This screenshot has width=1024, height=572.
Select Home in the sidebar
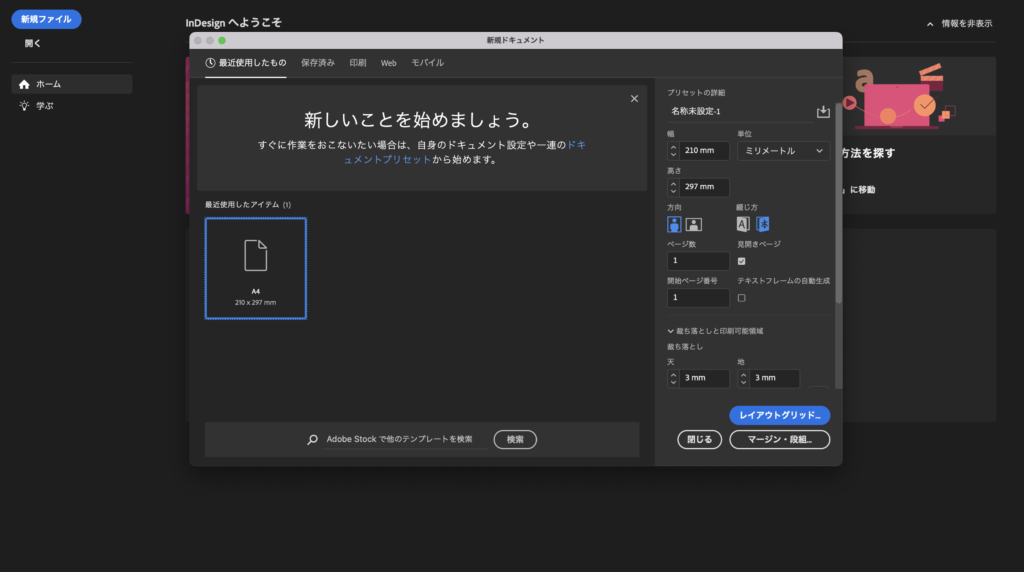tap(72, 84)
